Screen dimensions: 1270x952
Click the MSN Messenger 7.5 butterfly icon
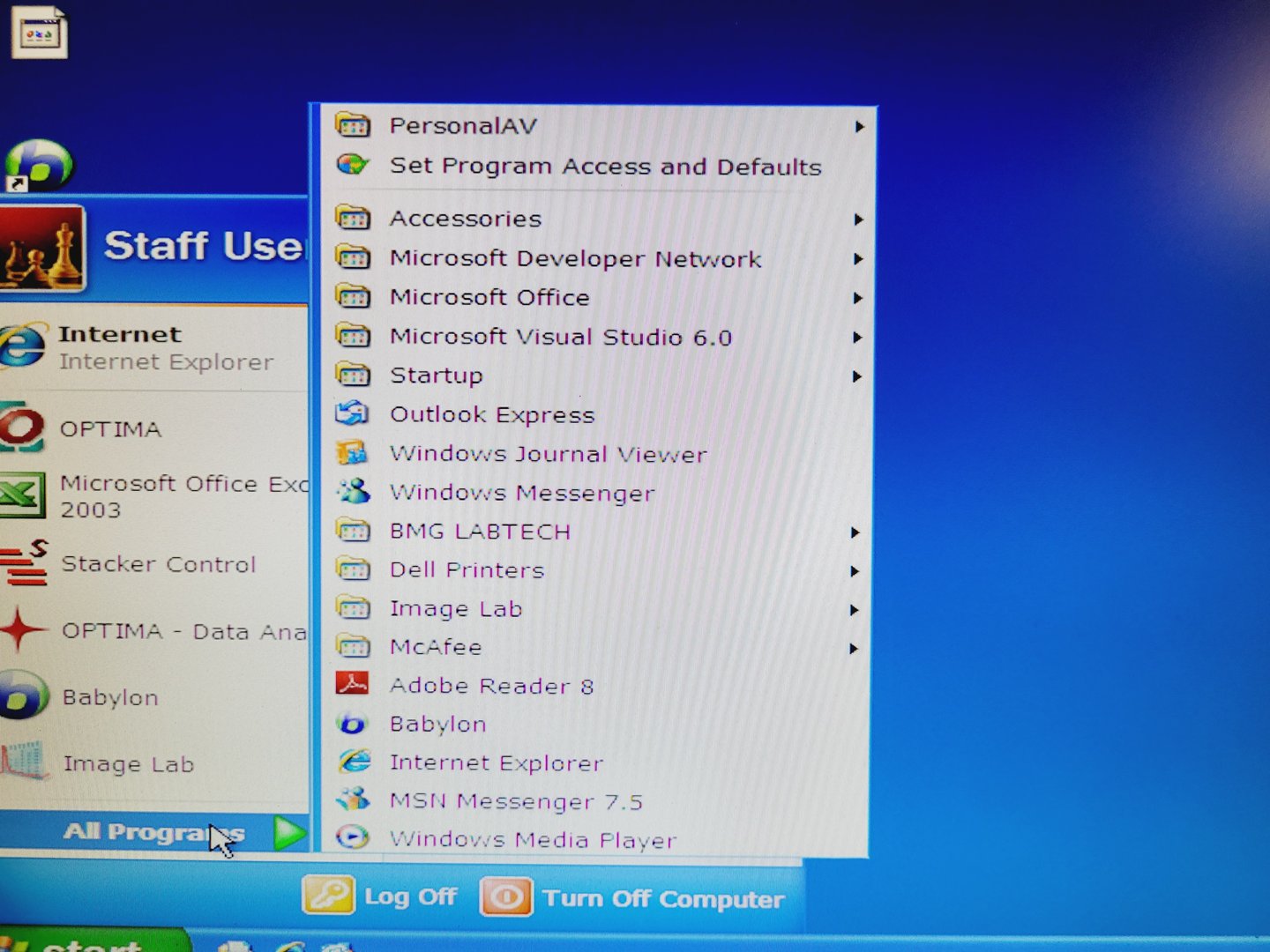click(354, 800)
